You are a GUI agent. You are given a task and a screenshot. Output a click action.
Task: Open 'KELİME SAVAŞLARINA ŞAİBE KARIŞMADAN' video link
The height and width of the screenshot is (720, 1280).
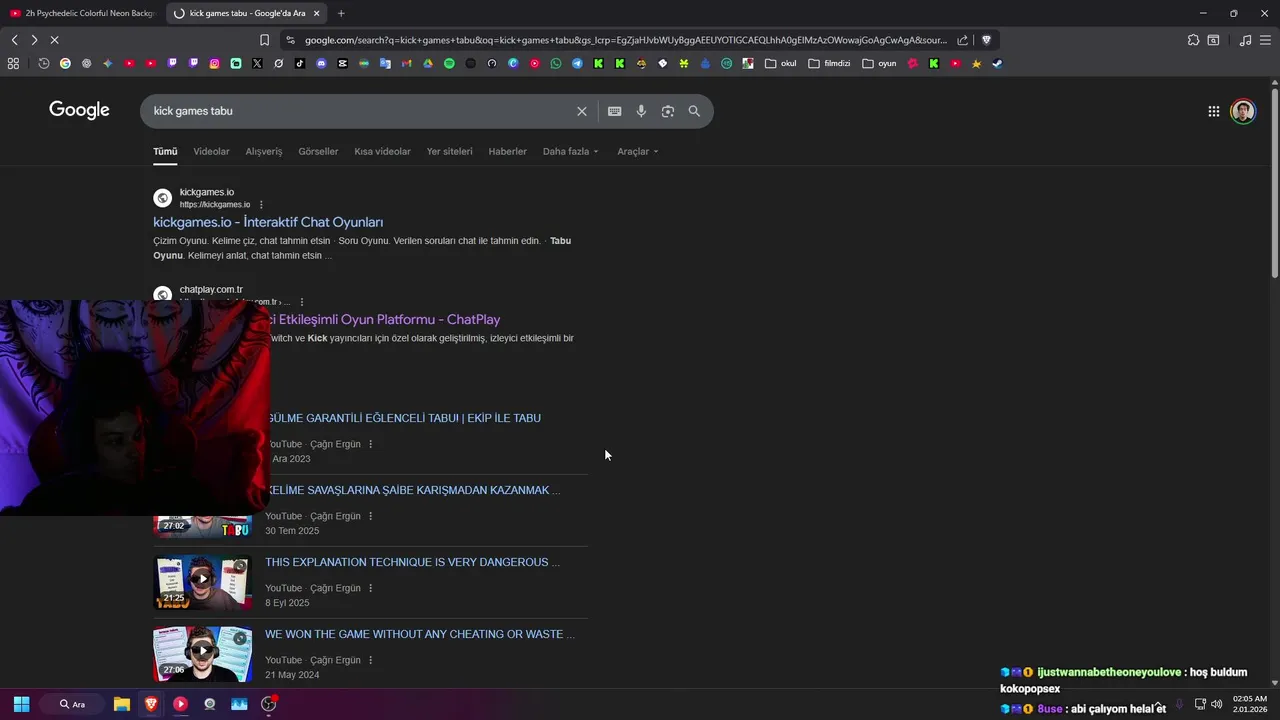412,490
